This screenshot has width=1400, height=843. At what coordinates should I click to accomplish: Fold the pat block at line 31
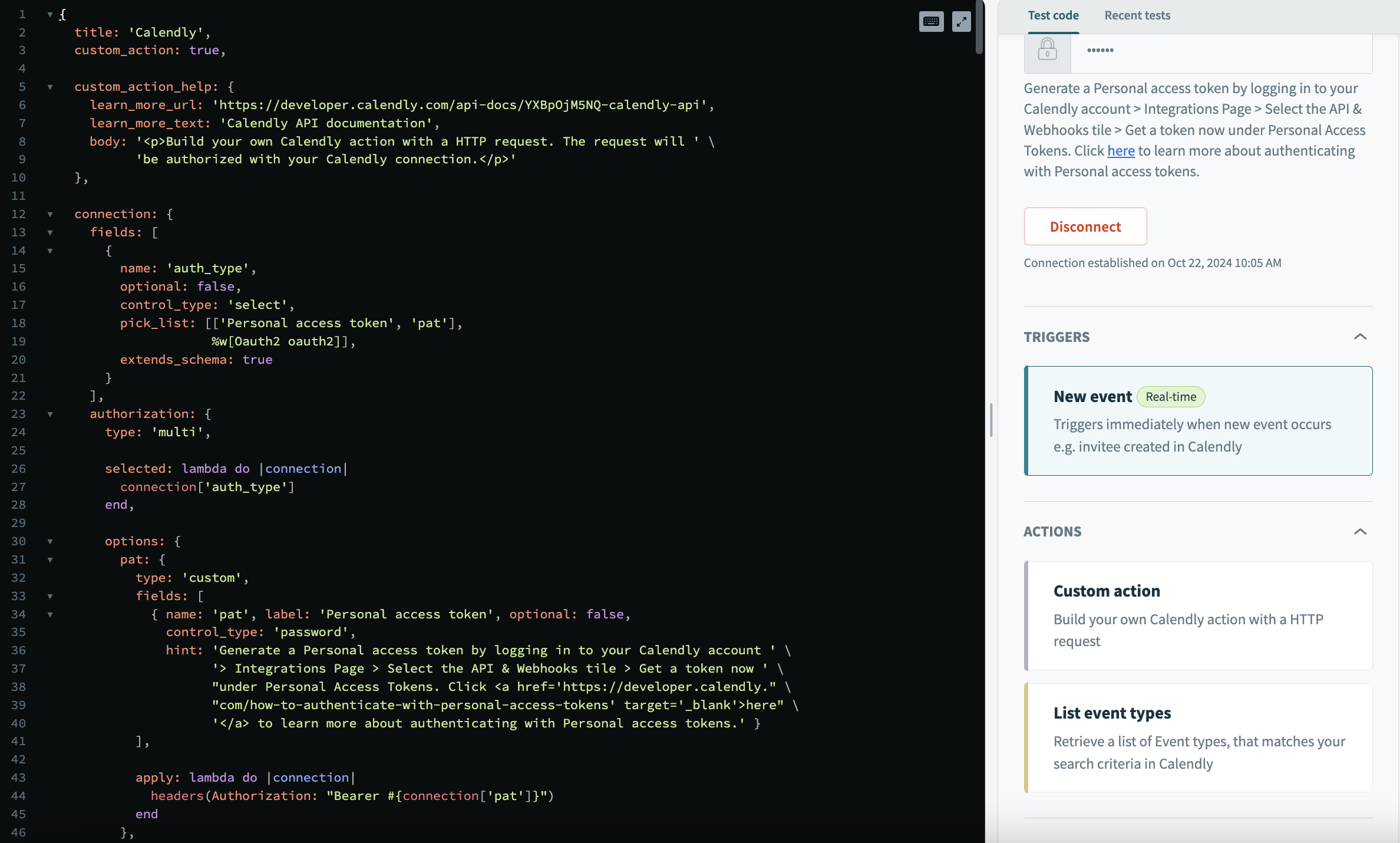click(x=50, y=559)
